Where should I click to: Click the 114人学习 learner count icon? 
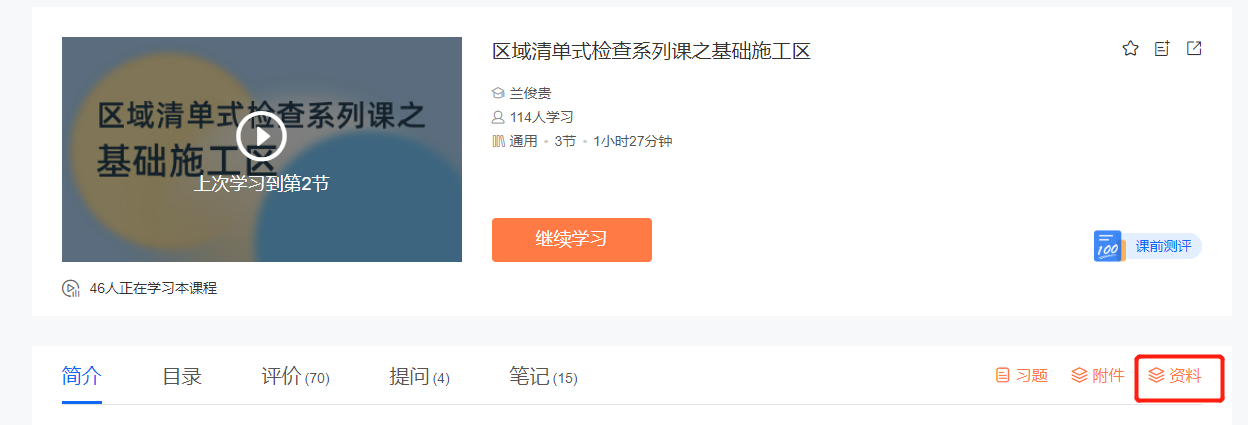pos(498,117)
